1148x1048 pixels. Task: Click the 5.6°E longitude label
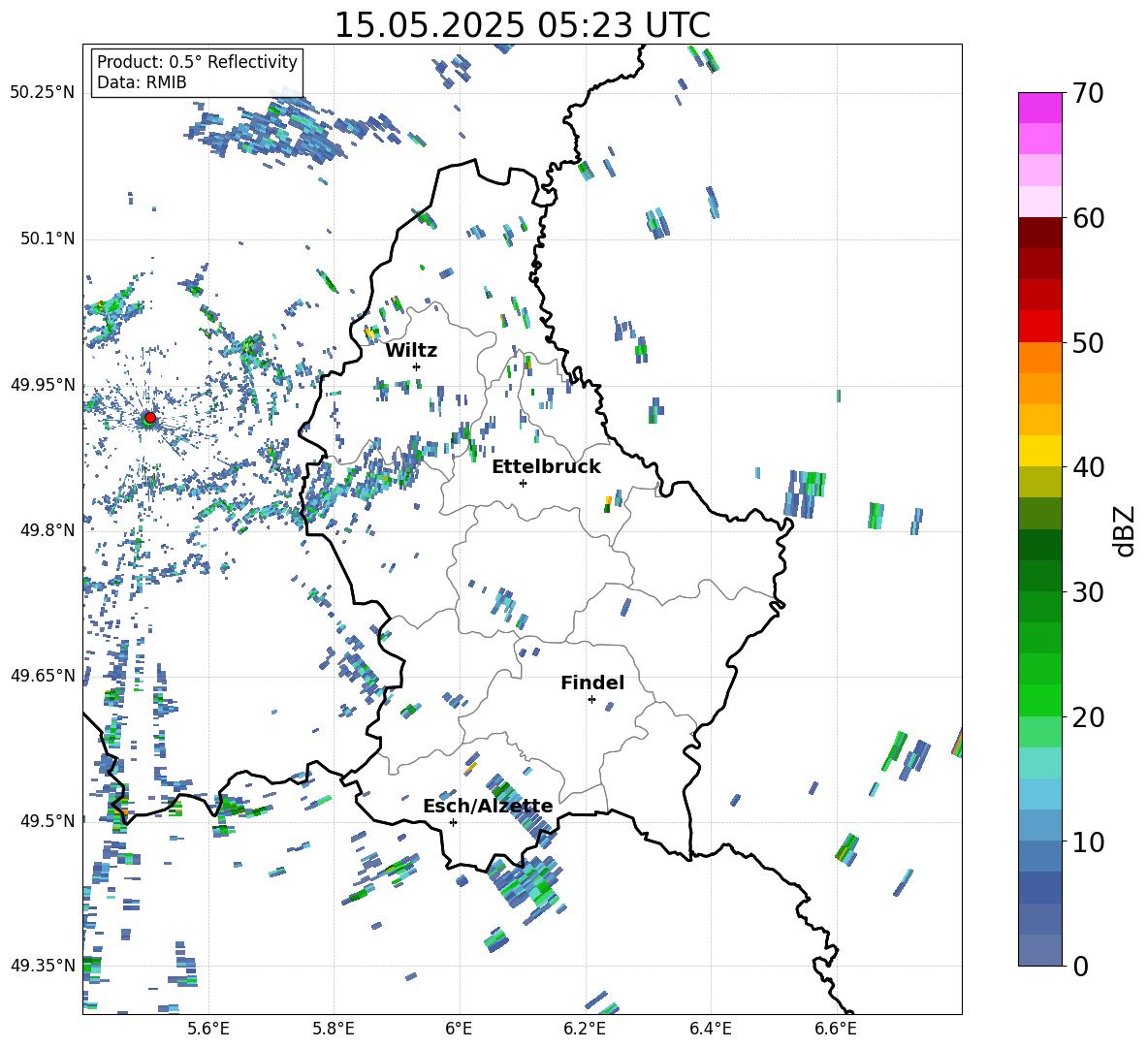[208, 1029]
